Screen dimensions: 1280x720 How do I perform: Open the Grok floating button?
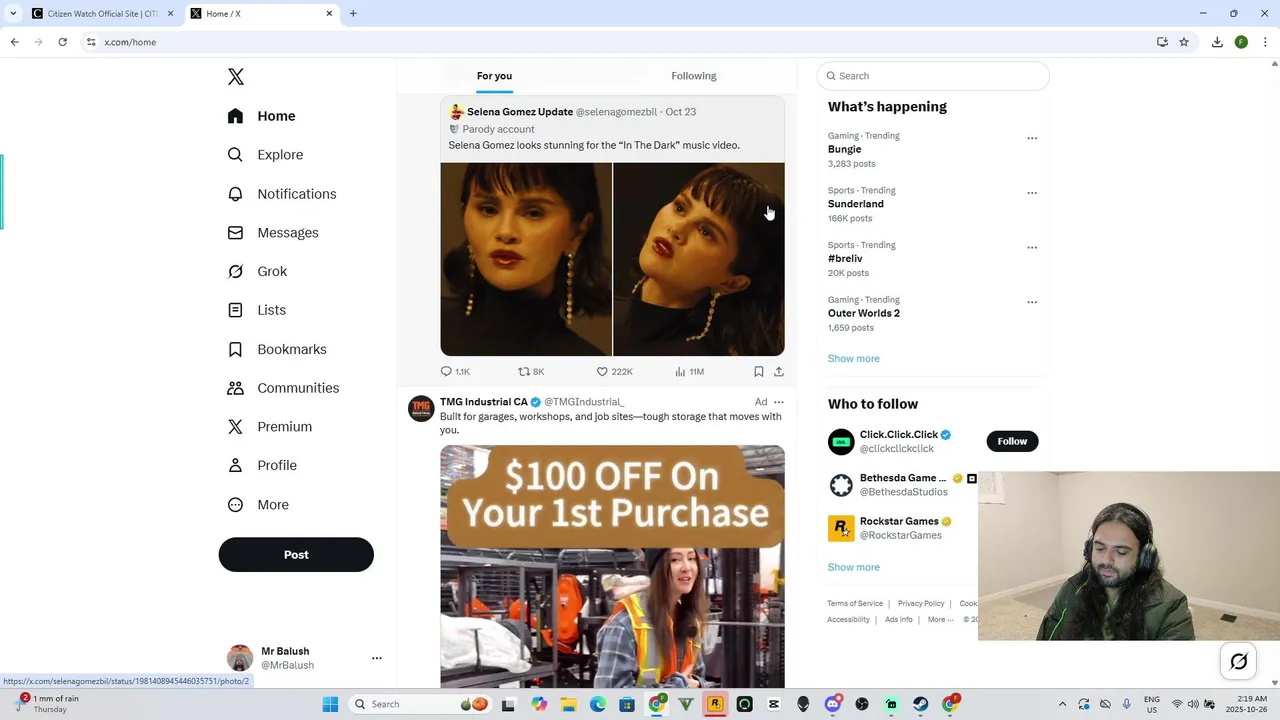coord(1239,661)
